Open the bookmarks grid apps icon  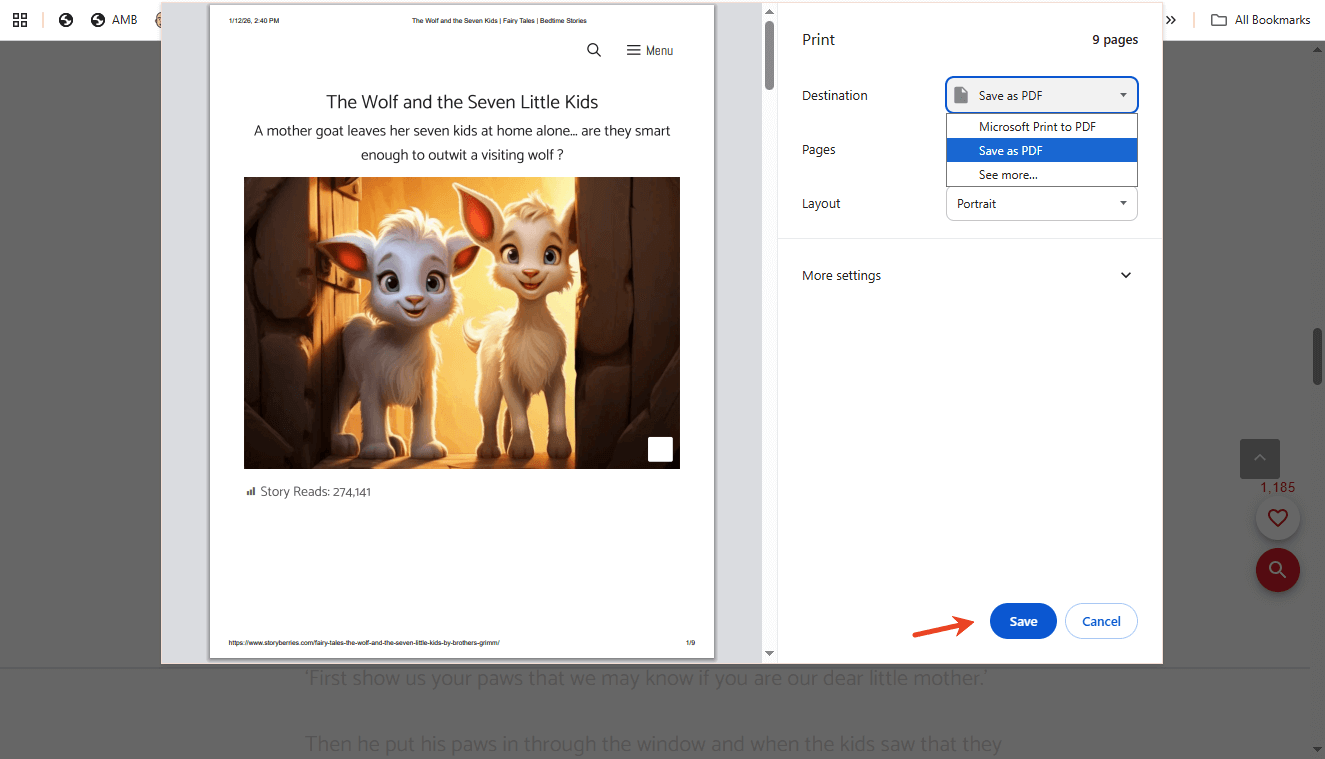20,19
